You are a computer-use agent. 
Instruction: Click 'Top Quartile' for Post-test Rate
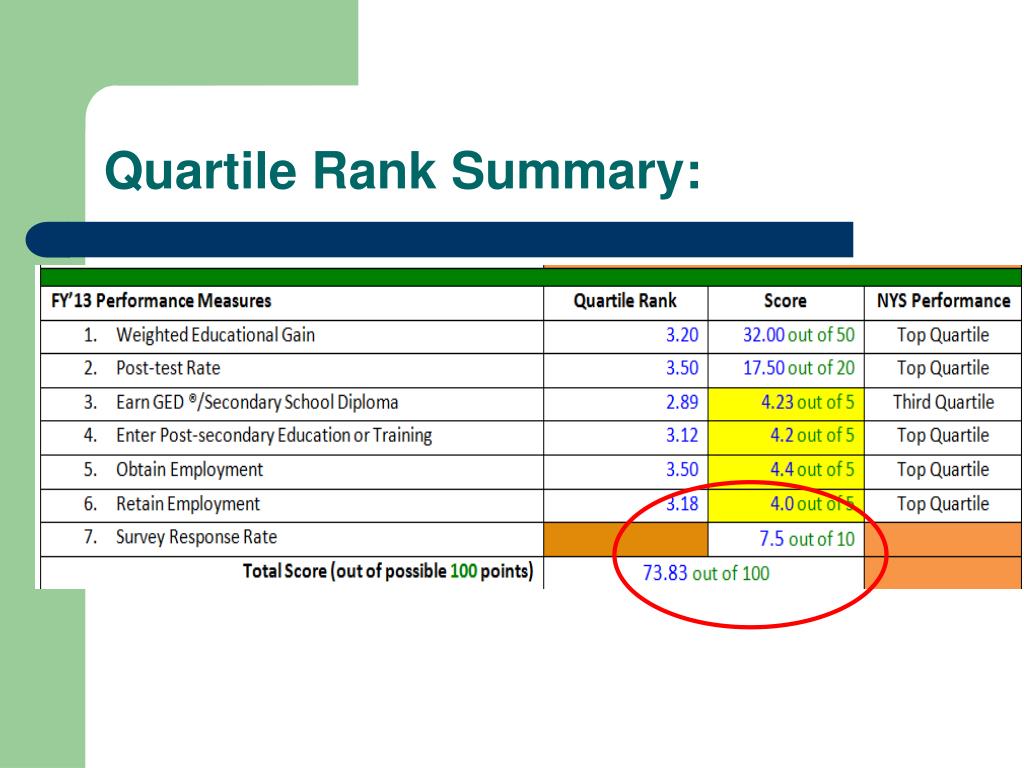click(x=943, y=368)
